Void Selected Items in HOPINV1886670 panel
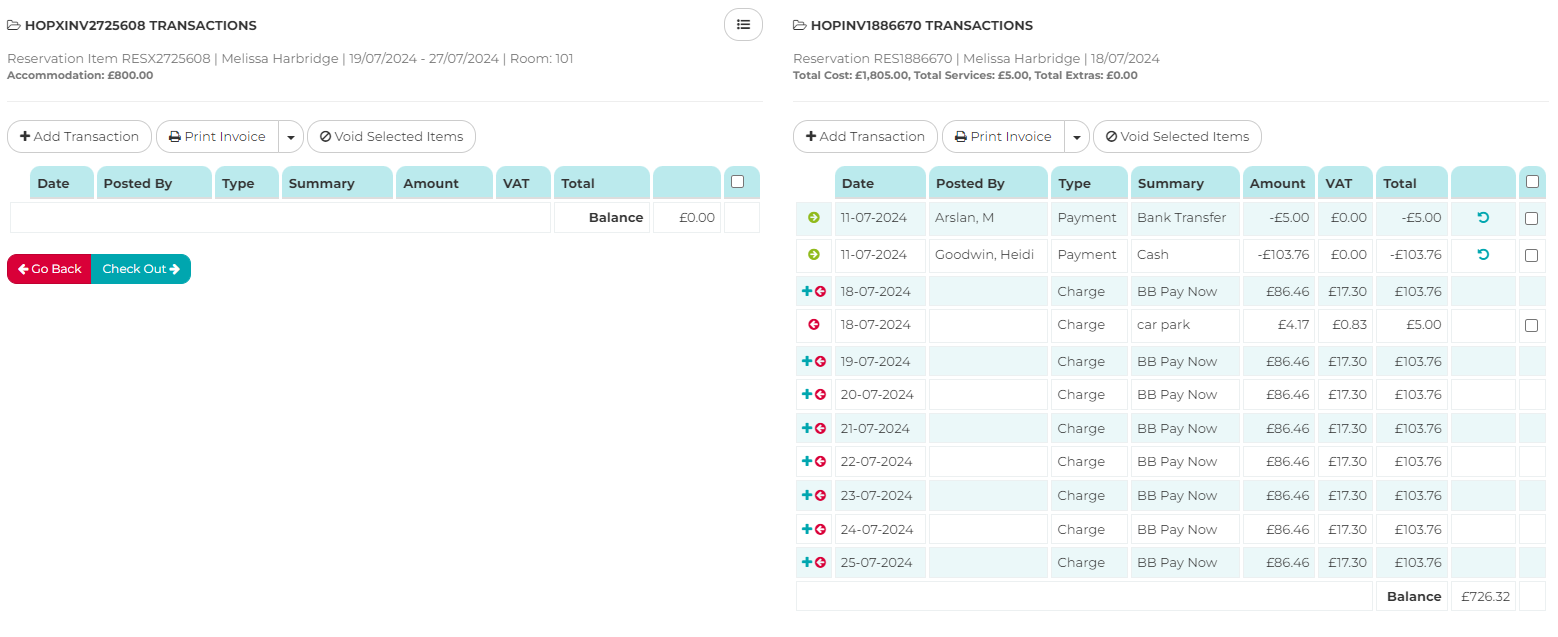Image resolution: width=1558 pixels, height=637 pixels. (x=1177, y=137)
